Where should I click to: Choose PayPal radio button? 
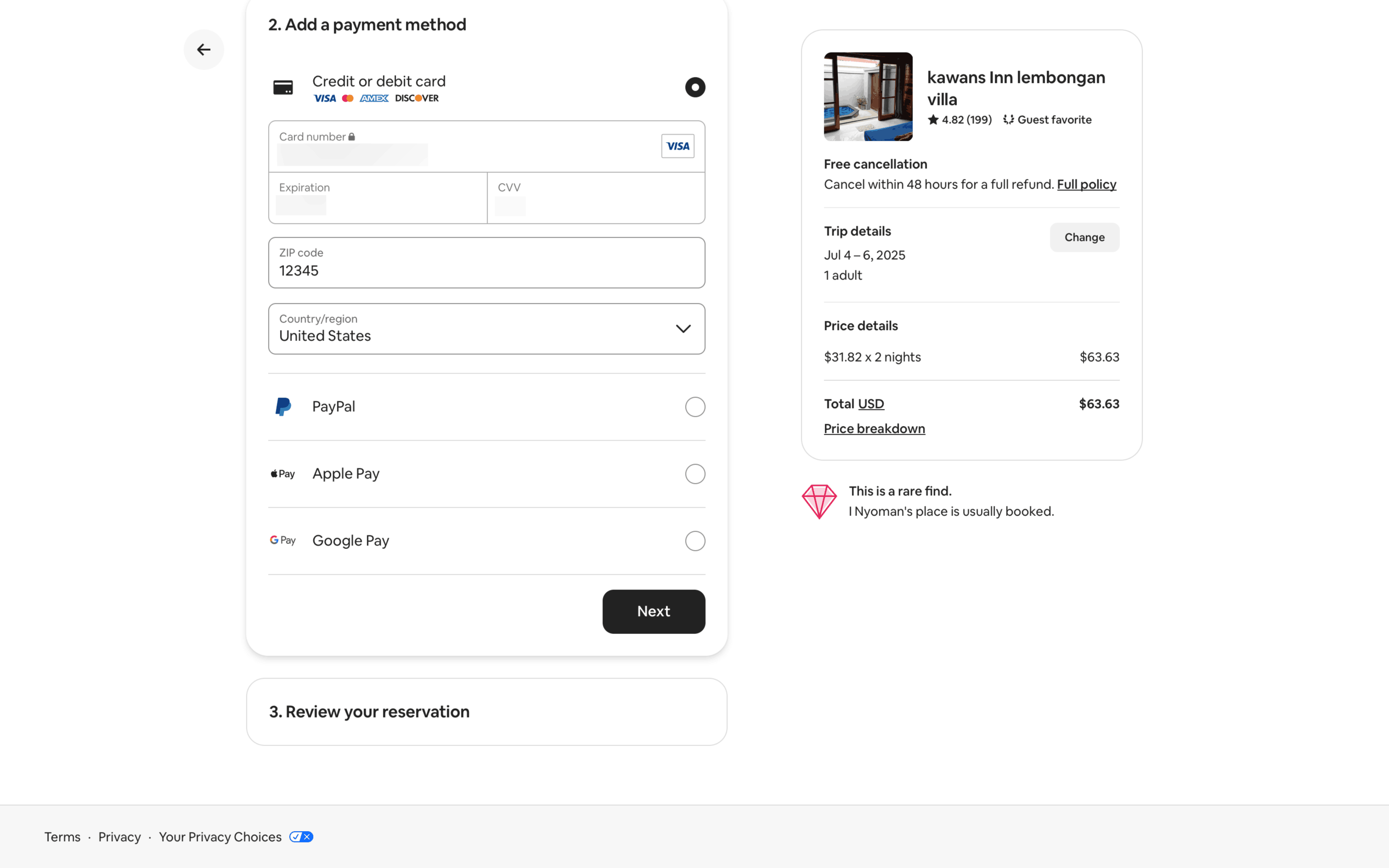click(x=694, y=406)
